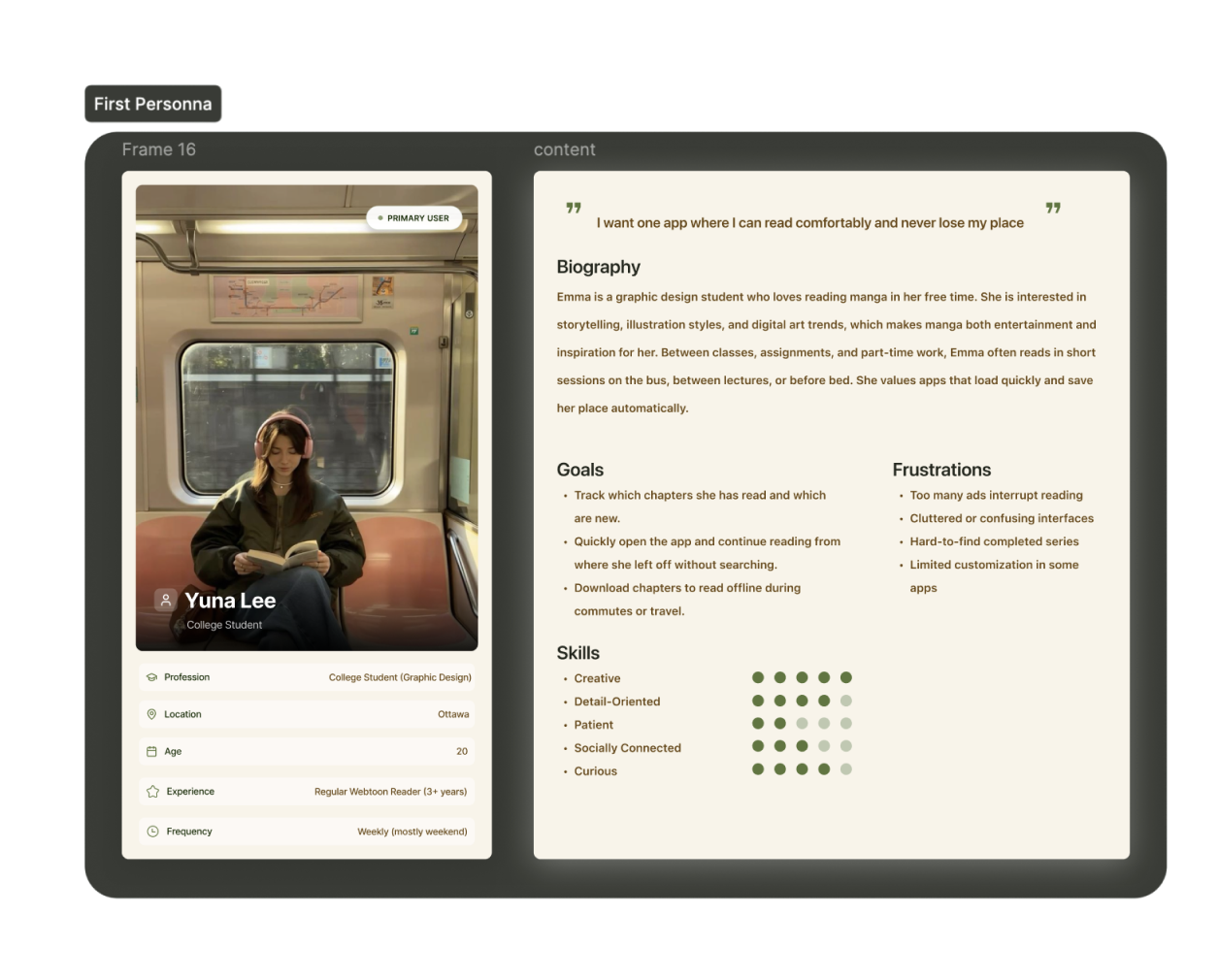Select the Goals heading
This screenshot has width=1219, height=980.
click(580, 470)
